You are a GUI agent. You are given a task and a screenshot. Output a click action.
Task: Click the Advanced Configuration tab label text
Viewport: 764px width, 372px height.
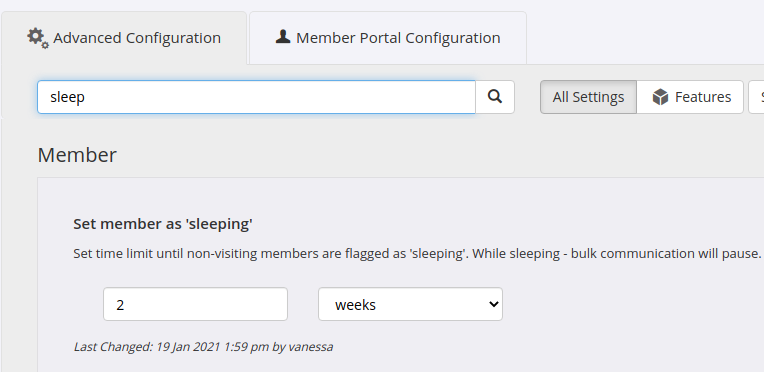click(x=137, y=38)
